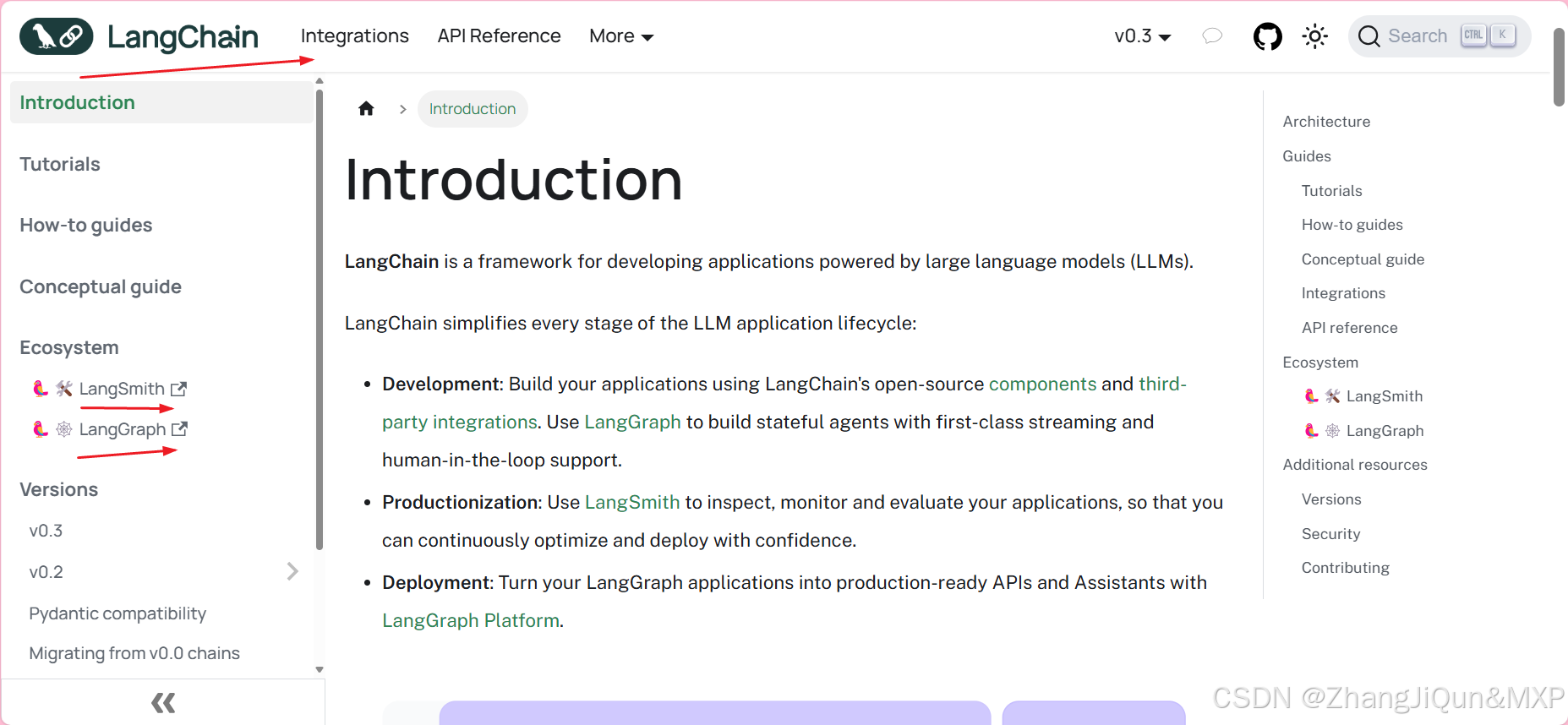
Task: Follow the LangSmith link in Productionization bullet
Action: point(632,502)
